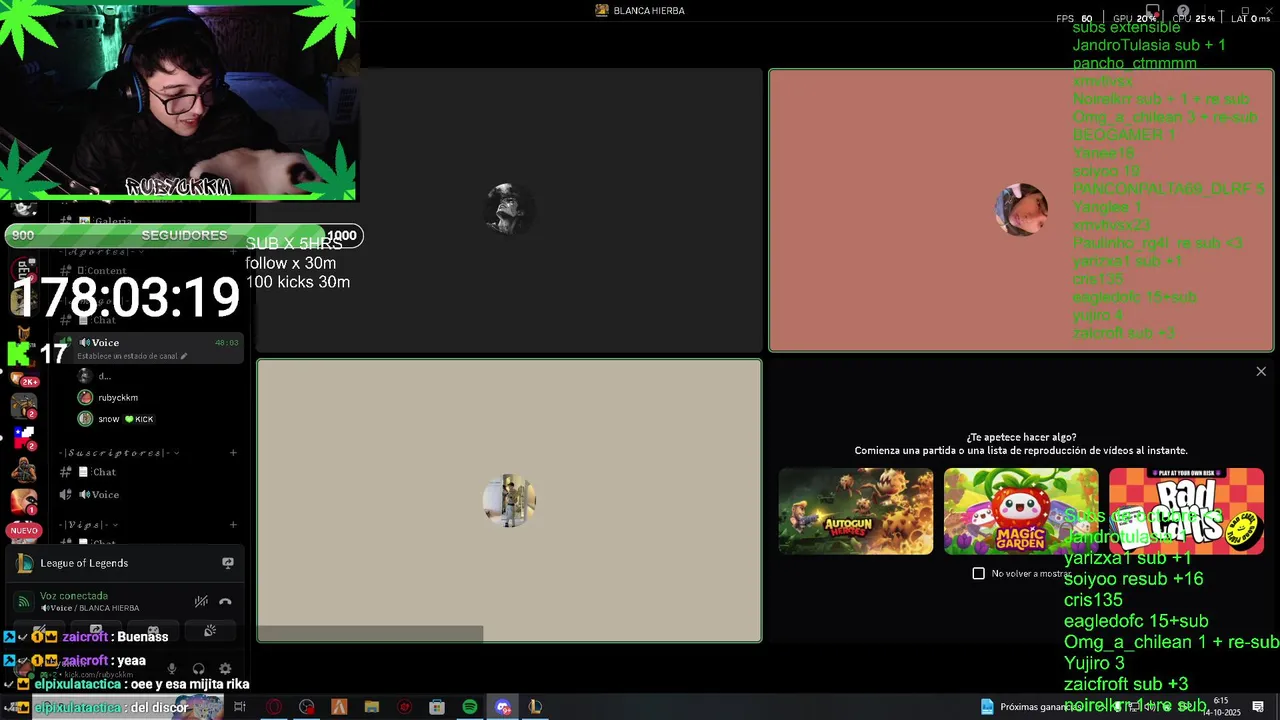The height and width of the screenshot is (720, 1280).
Task: Click zaicroft username in 'Buenass' message
Action: (85, 637)
